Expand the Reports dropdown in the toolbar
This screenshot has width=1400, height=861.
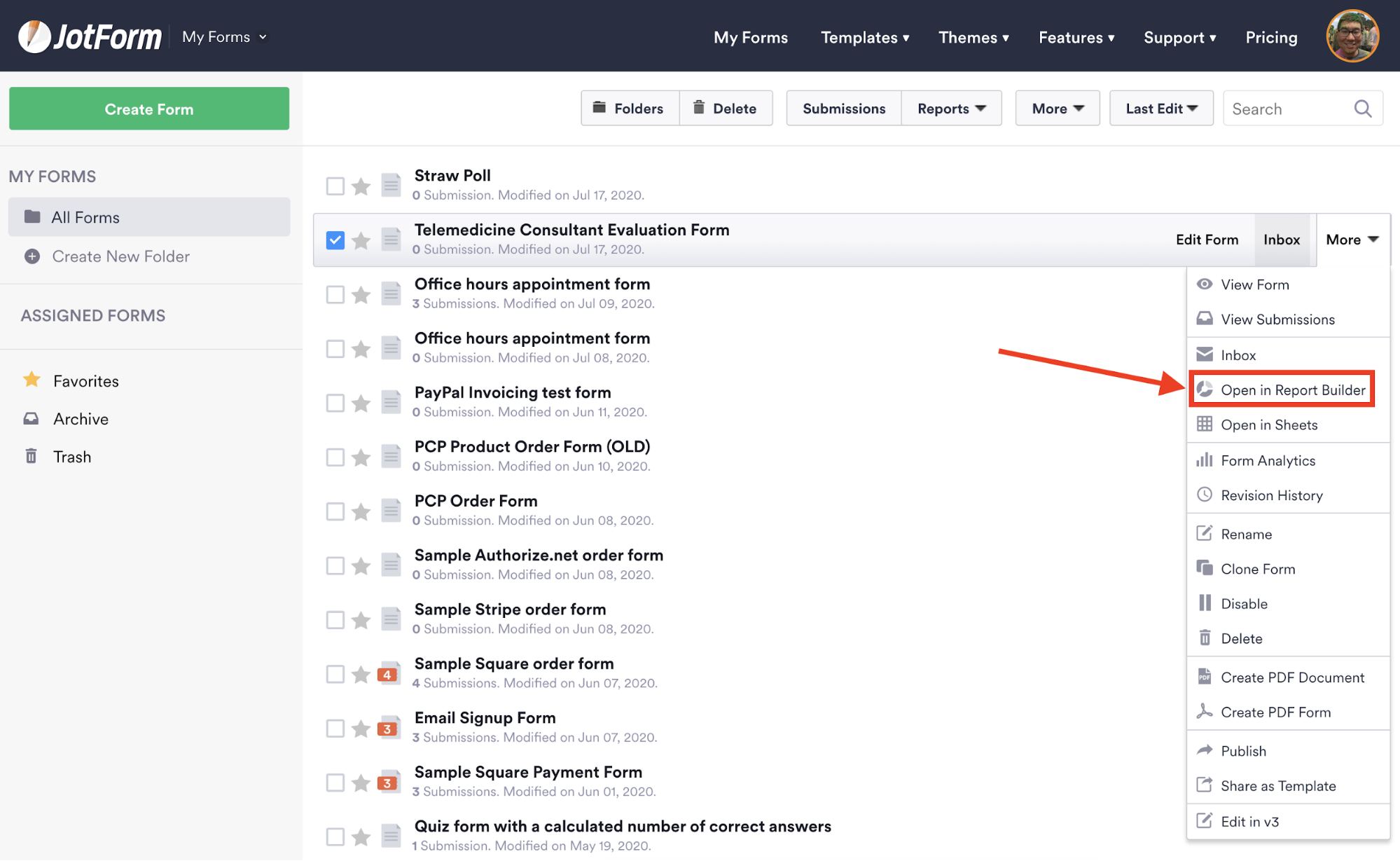[x=951, y=109]
